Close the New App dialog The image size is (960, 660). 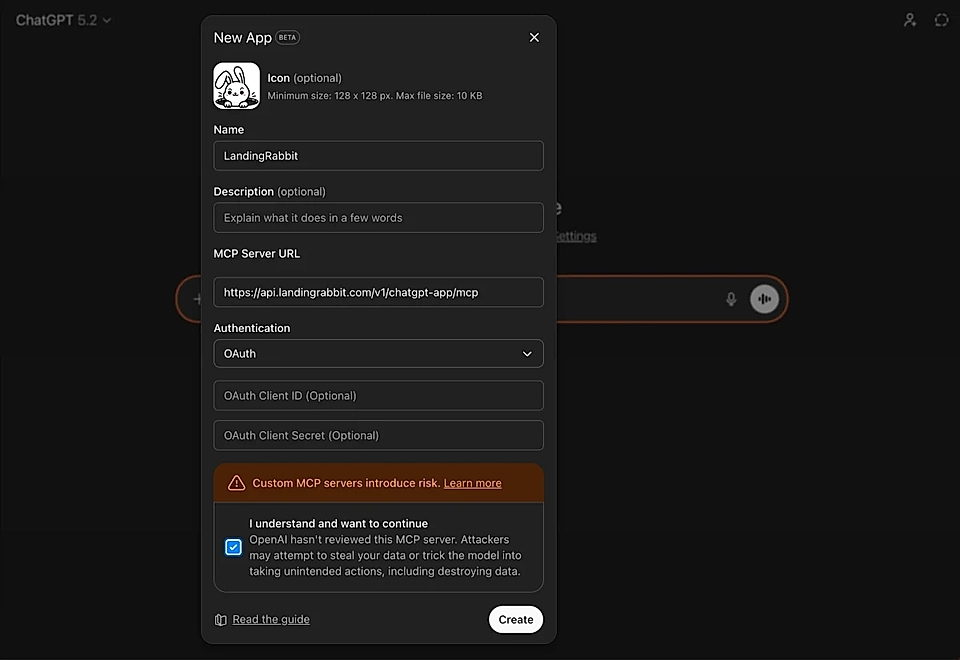[x=534, y=37]
